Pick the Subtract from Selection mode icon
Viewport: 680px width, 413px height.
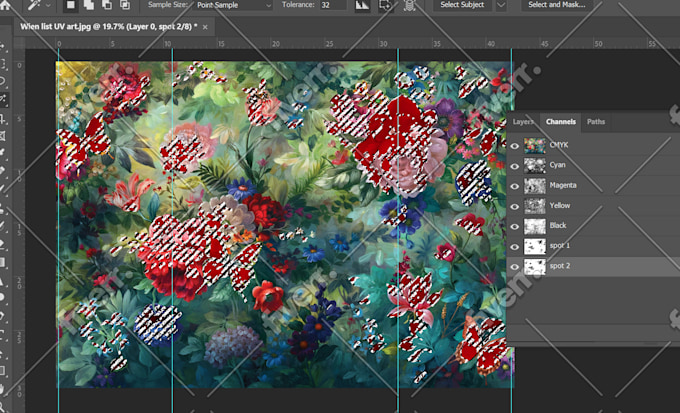(x=106, y=5)
